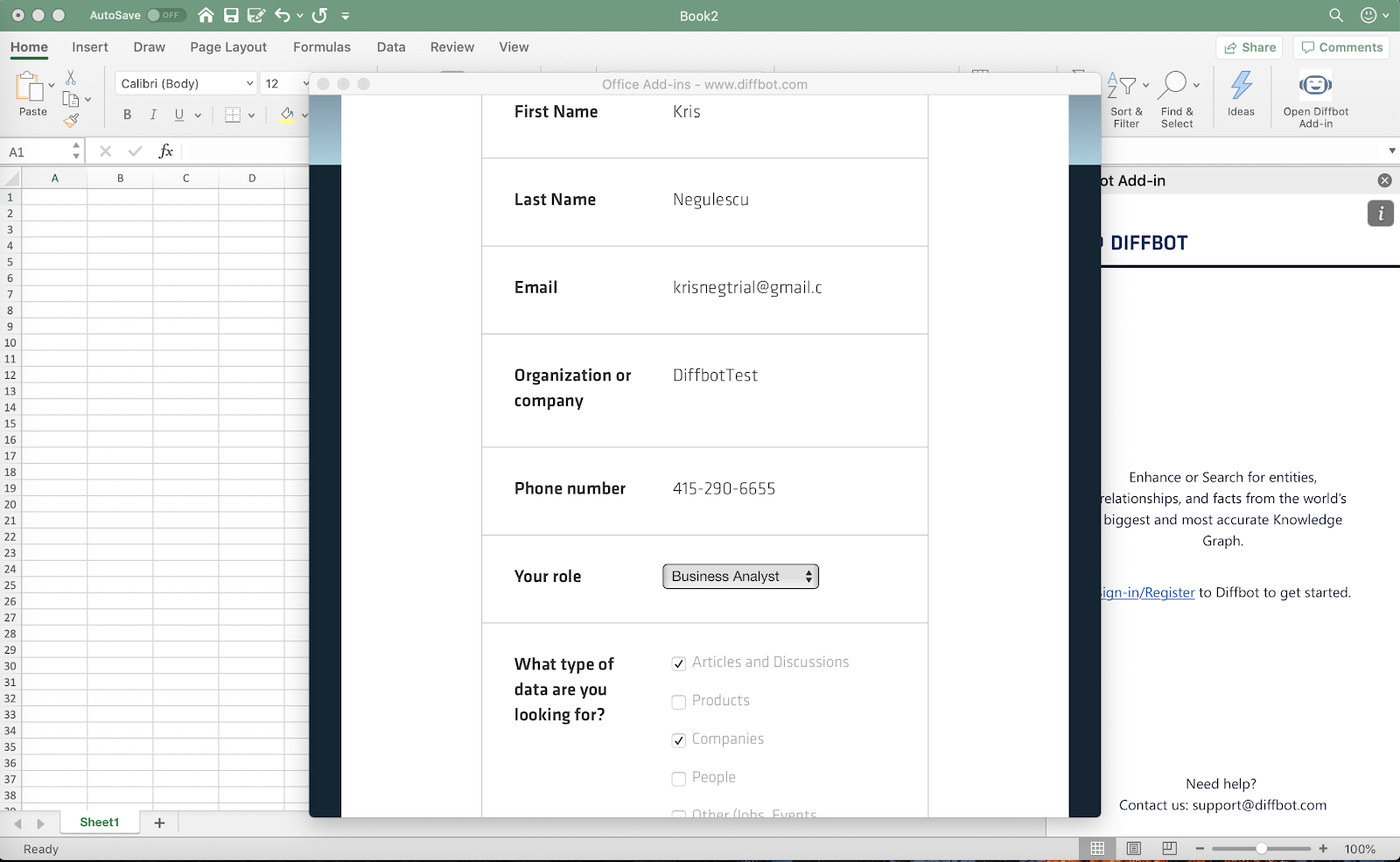Toggle Bold formatting in ribbon
1400x862 pixels.
click(x=127, y=115)
